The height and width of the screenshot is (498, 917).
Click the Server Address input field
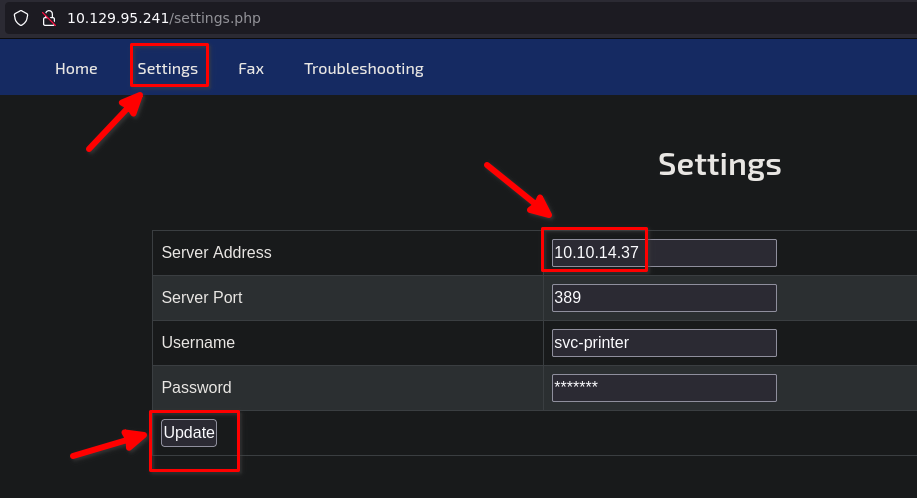click(664, 253)
